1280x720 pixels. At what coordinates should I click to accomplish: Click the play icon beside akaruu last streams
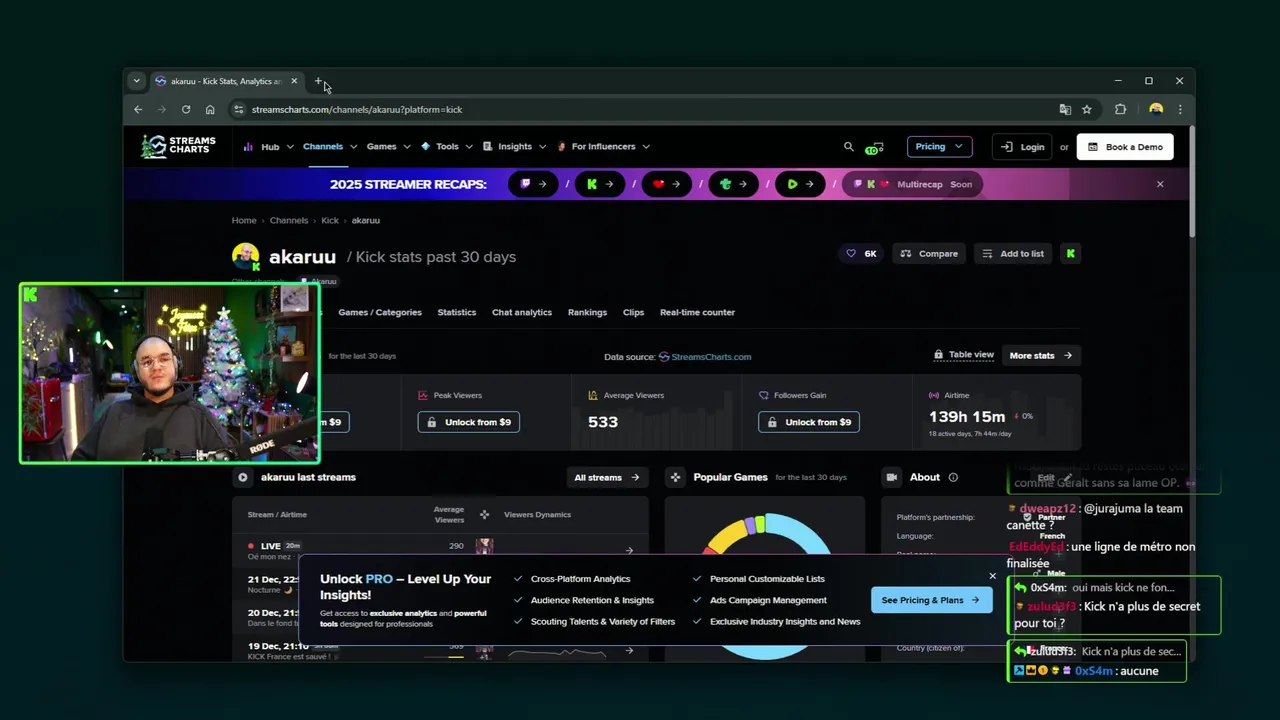[243, 477]
